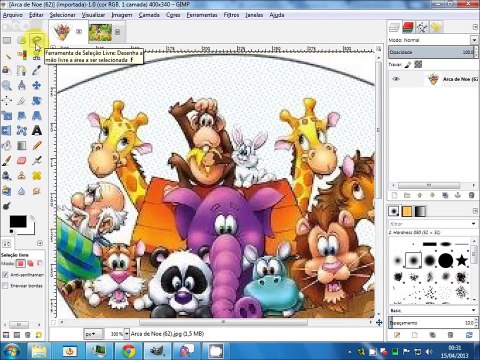Create a new layer
The width and height of the screenshot is (480, 360).
pyautogui.click(x=394, y=195)
